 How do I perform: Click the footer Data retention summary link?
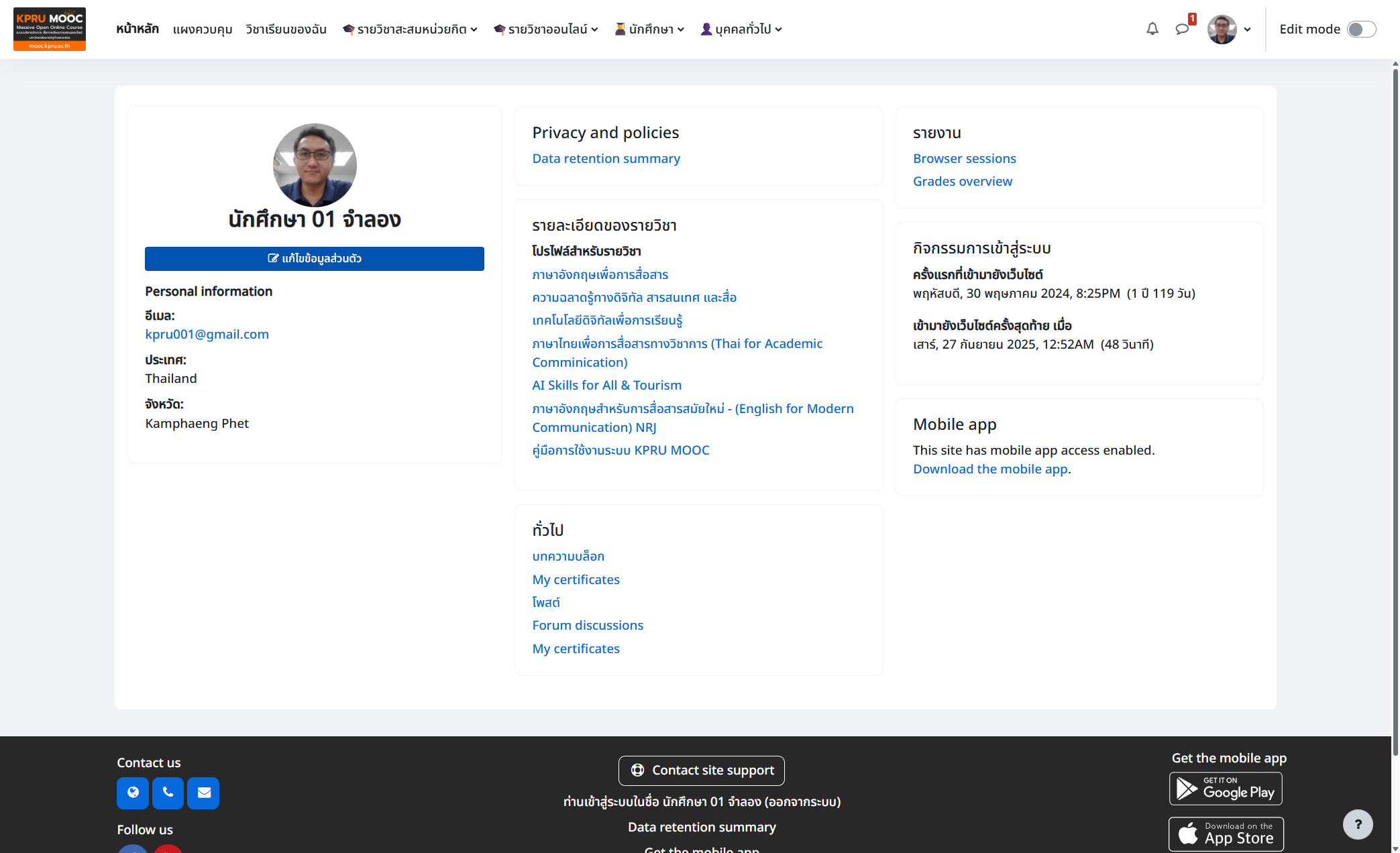coord(702,827)
